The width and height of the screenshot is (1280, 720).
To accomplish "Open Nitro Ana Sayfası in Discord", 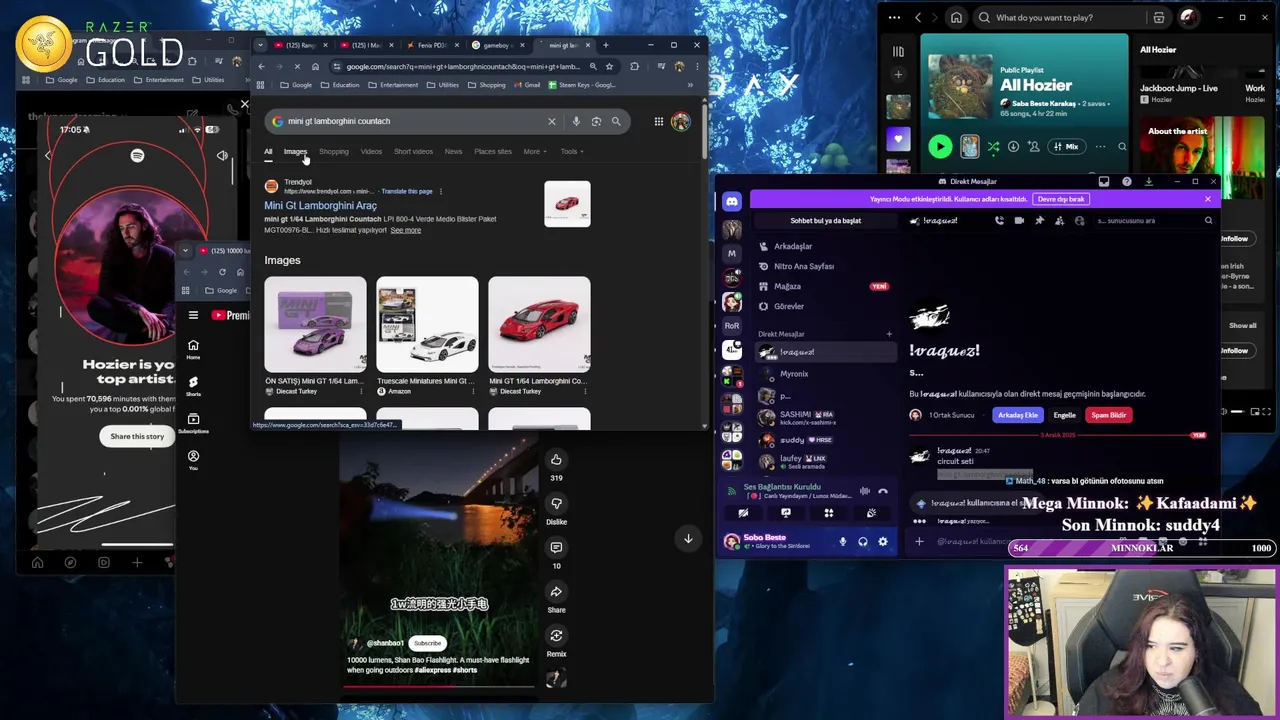I will click(826, 266).
